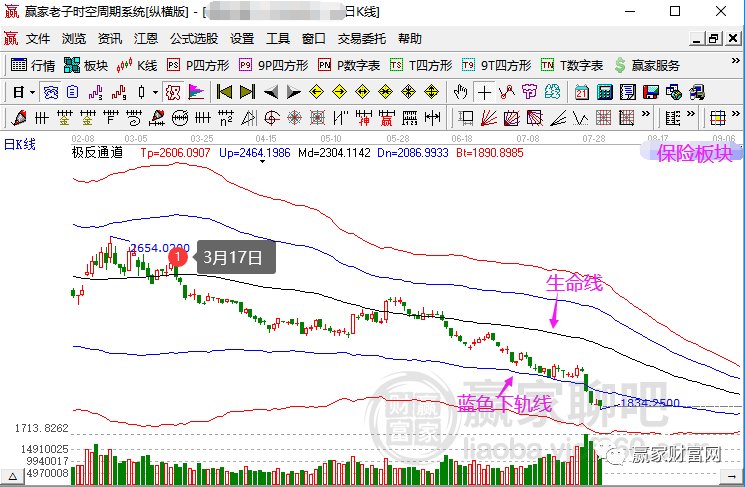Jump to first bar with skip-start icon
The height and width of the screenshot is (487, 745).
pyautogui.click(x=224, y=92)
